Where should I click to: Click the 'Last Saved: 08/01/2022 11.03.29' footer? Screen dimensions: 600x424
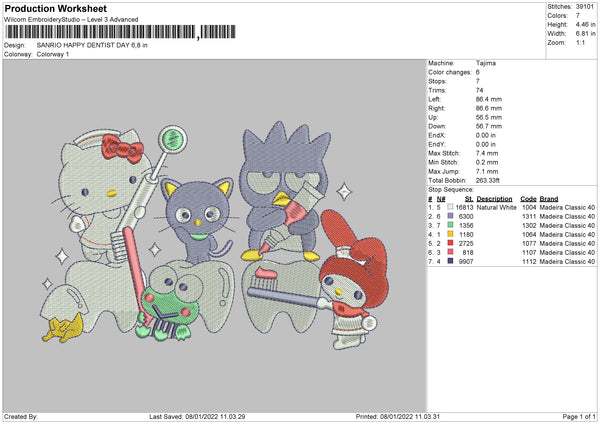click(197, 416)
